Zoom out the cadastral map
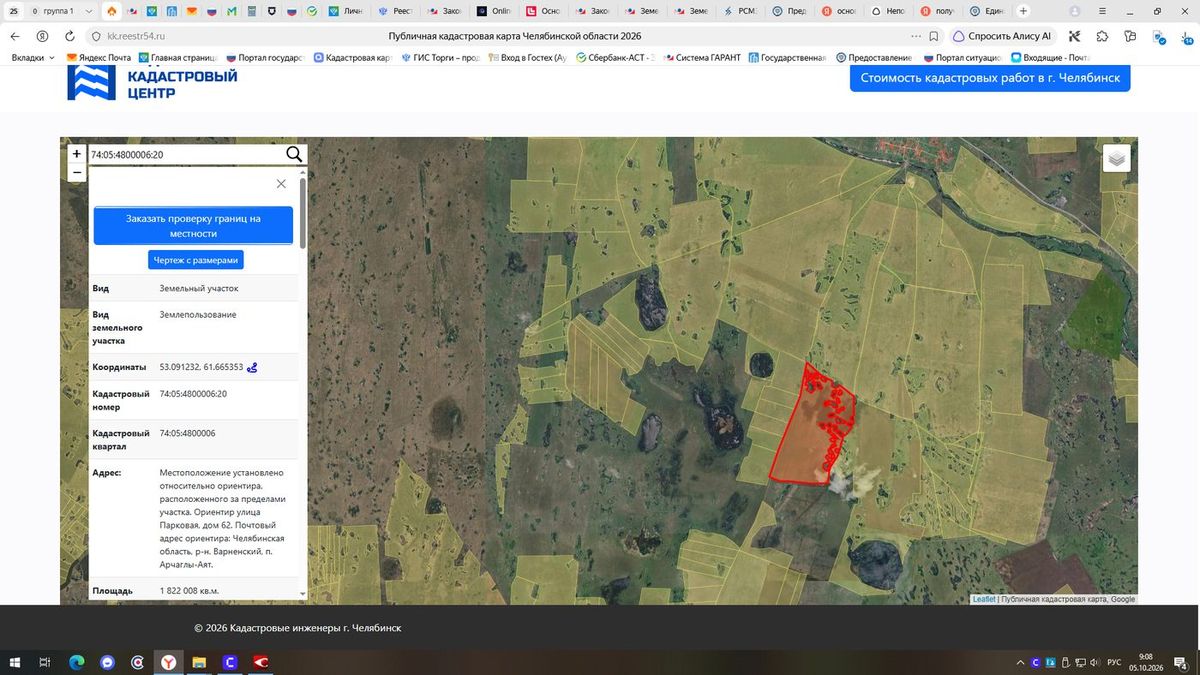Viewport: 1200px width, 675px height. pyautogui.click(x=77, y=172)
